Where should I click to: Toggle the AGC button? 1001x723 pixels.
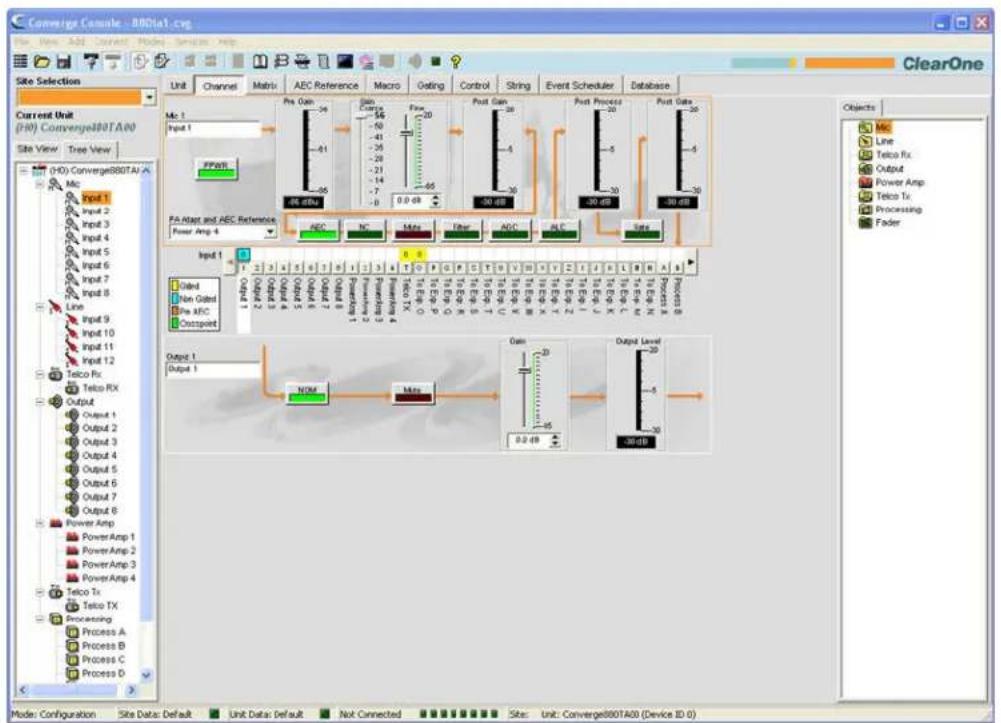509,230
